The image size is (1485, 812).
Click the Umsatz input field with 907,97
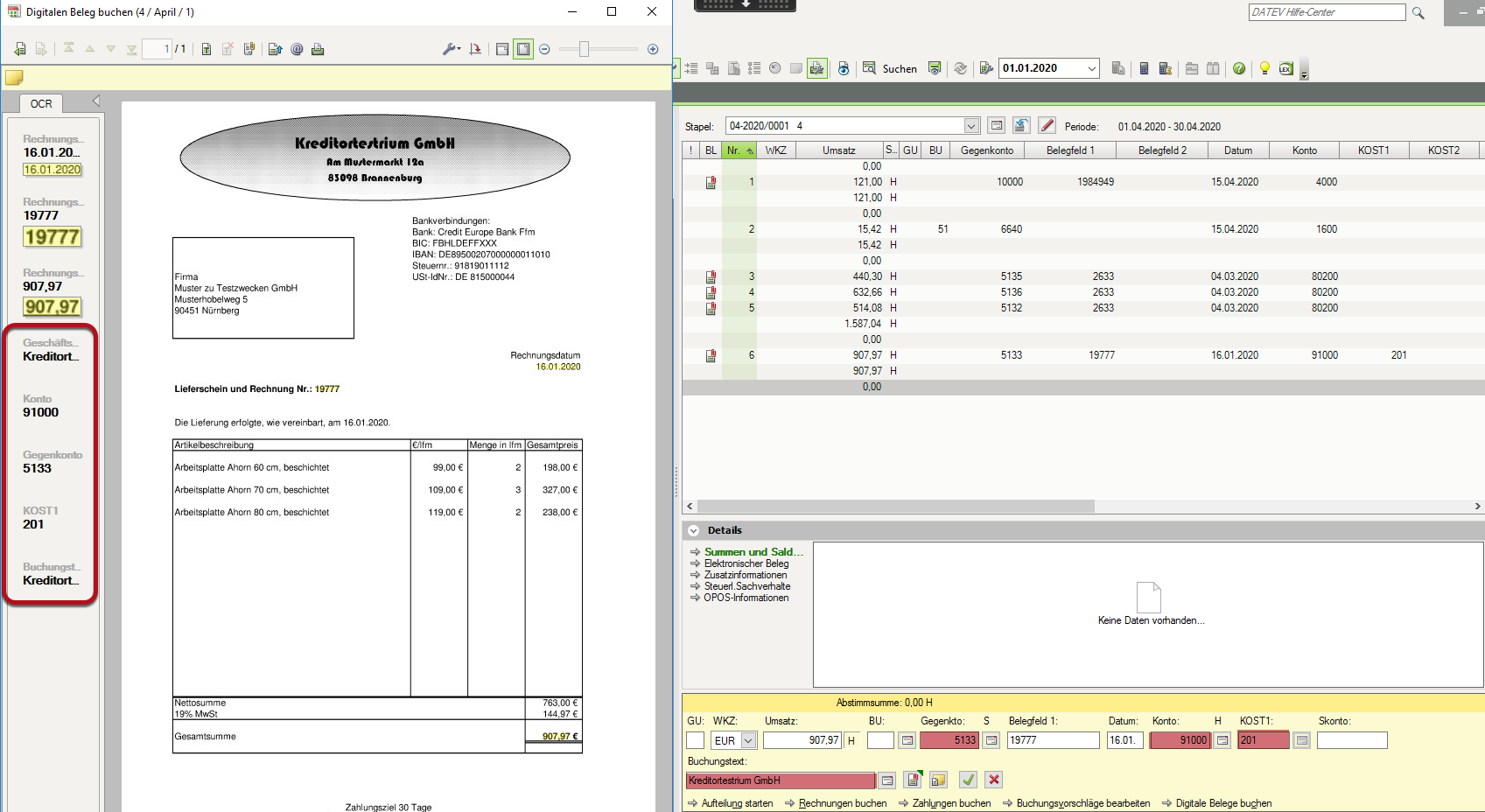(802, 740)
